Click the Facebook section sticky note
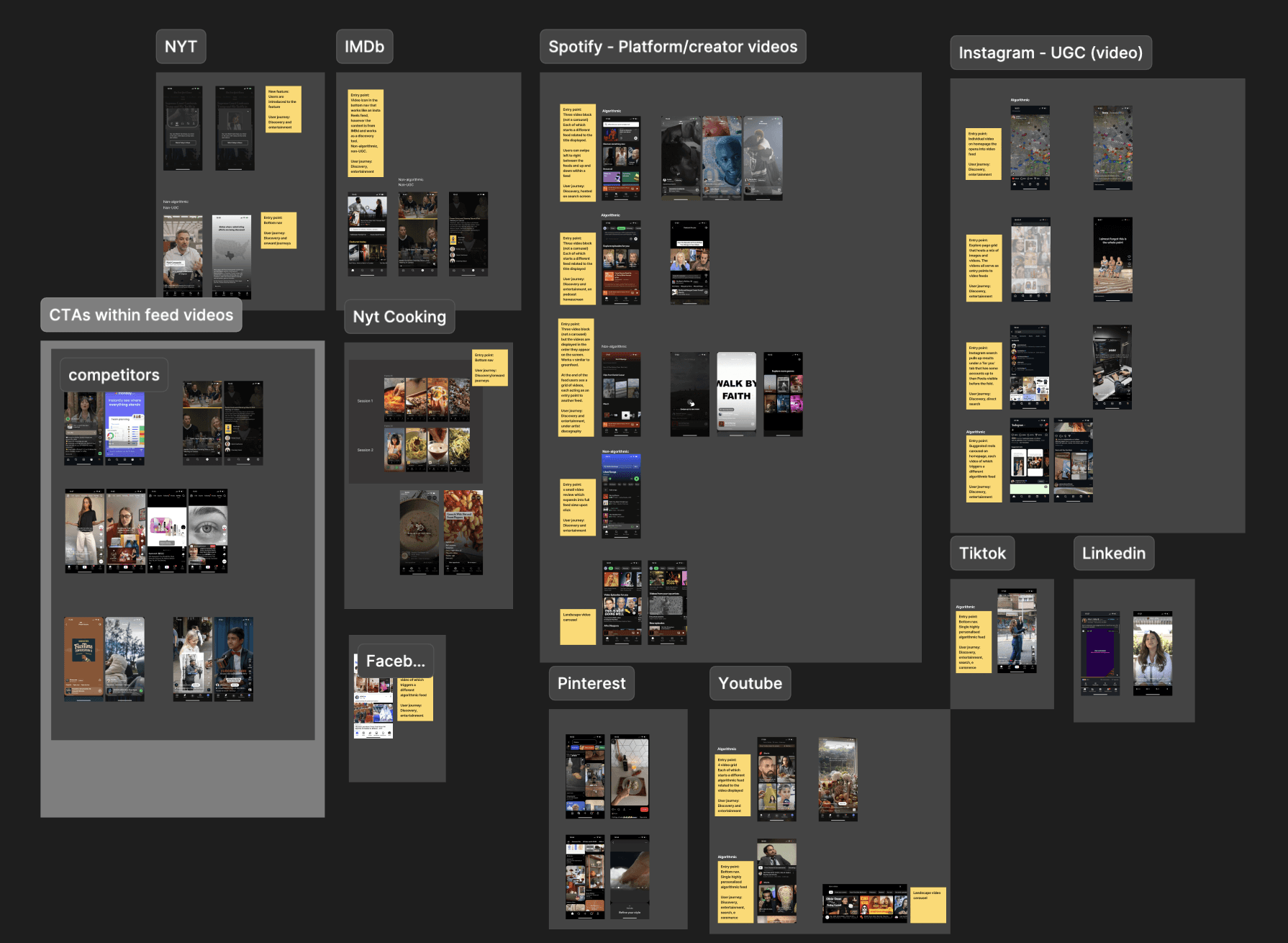 (x=415, y=698)
